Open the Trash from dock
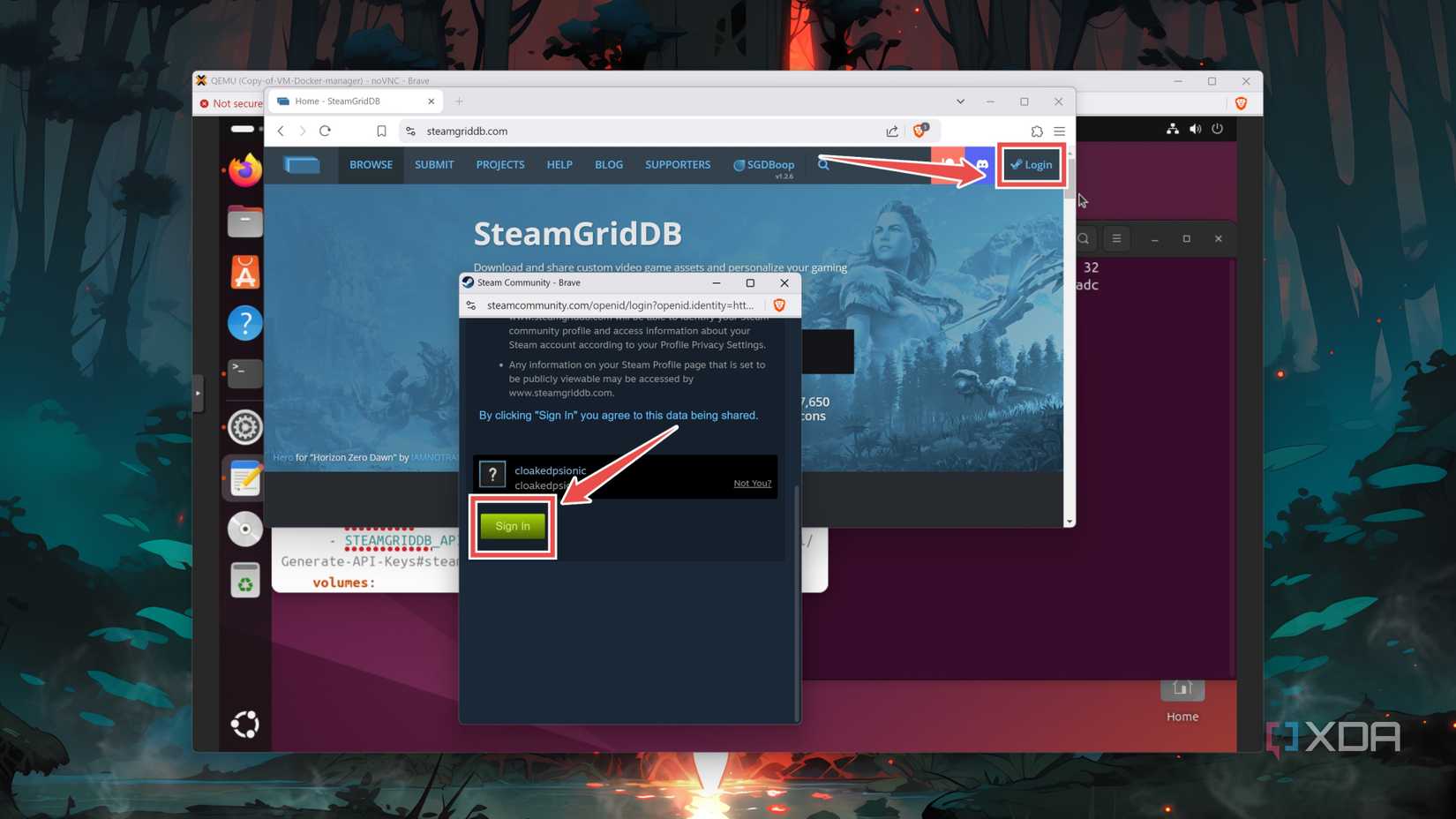1456x819 pixels. pos(244,580)
